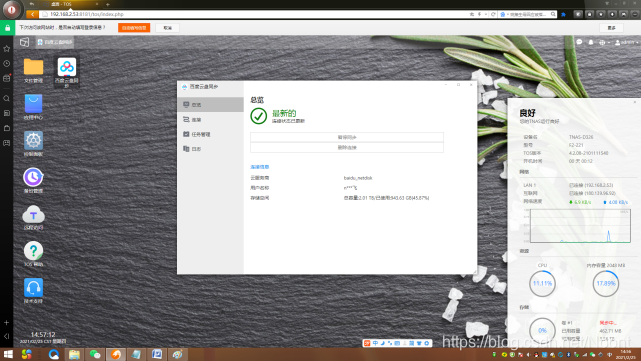Click the search magnifier in browser search box
The width and height of the screenshot is (641, 361).
tap(553, 14)
